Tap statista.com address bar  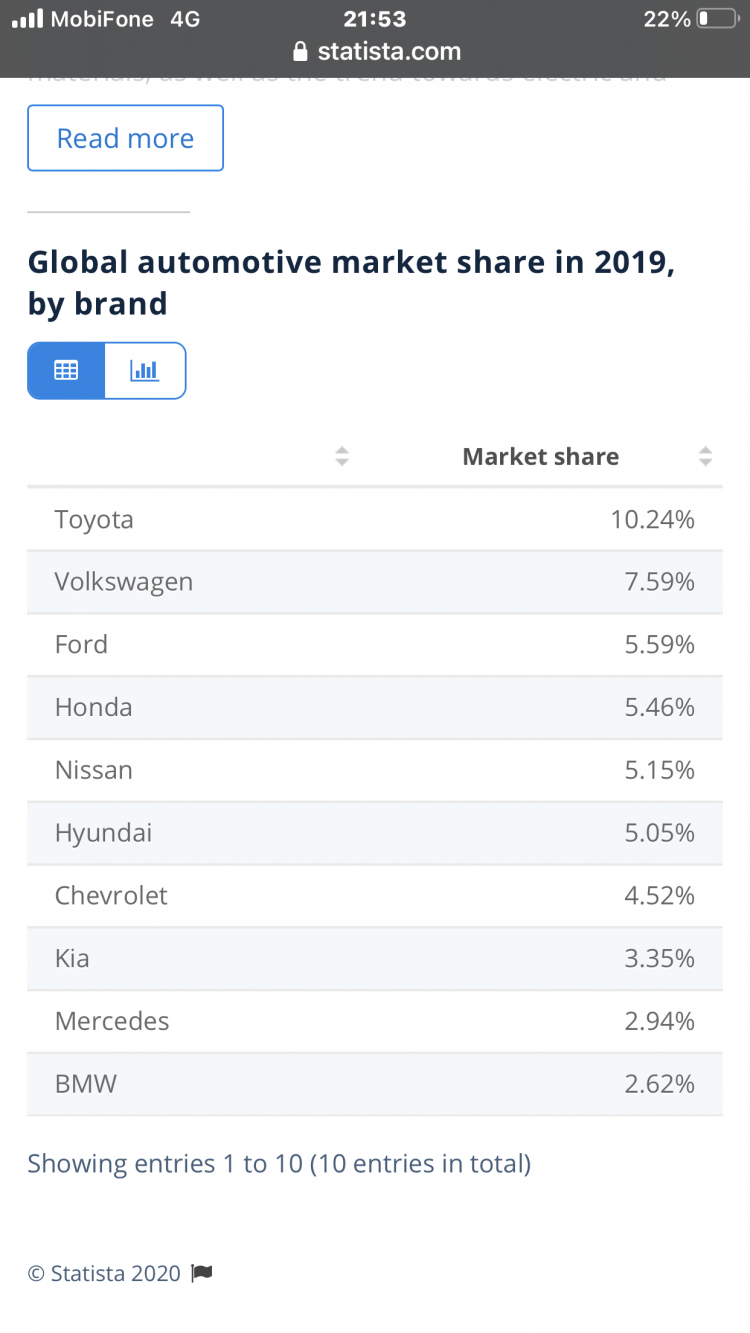376,52
